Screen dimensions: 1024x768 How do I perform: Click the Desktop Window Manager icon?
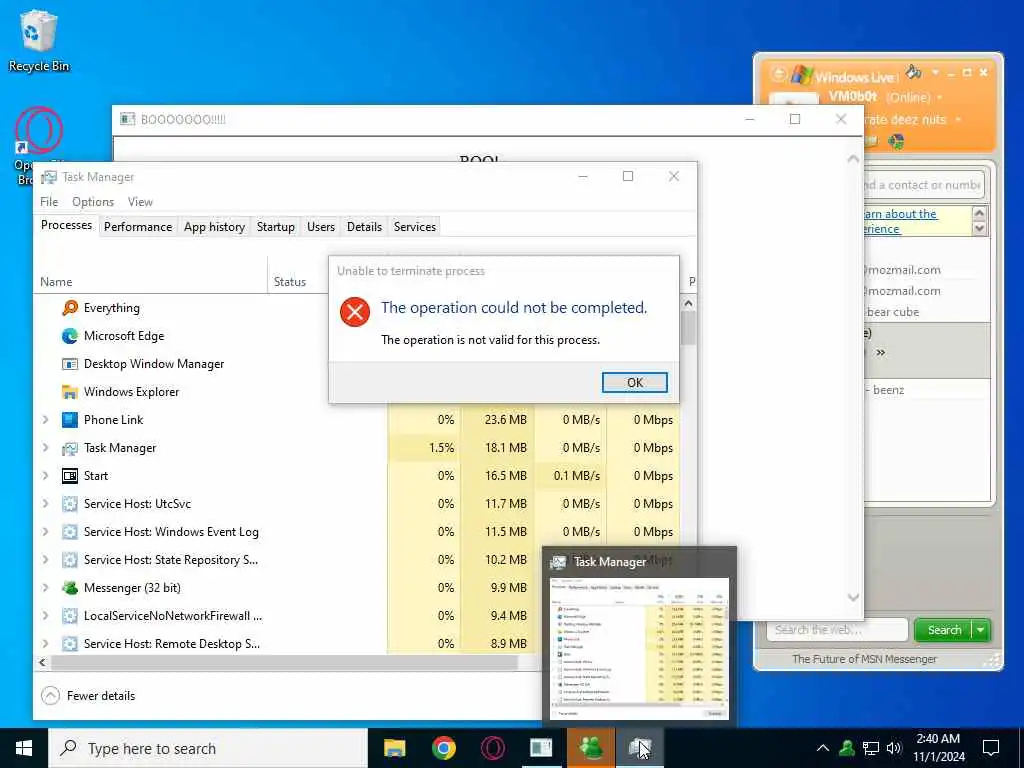tap(70, 364)
